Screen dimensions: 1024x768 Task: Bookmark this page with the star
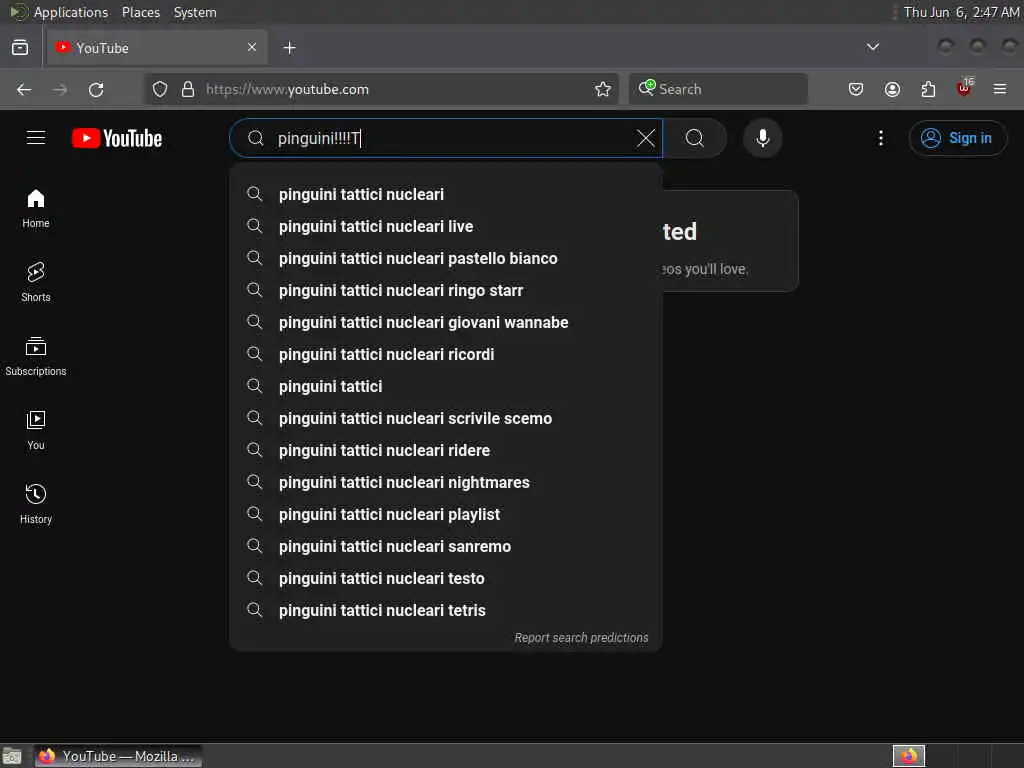[x=603, y=89]
